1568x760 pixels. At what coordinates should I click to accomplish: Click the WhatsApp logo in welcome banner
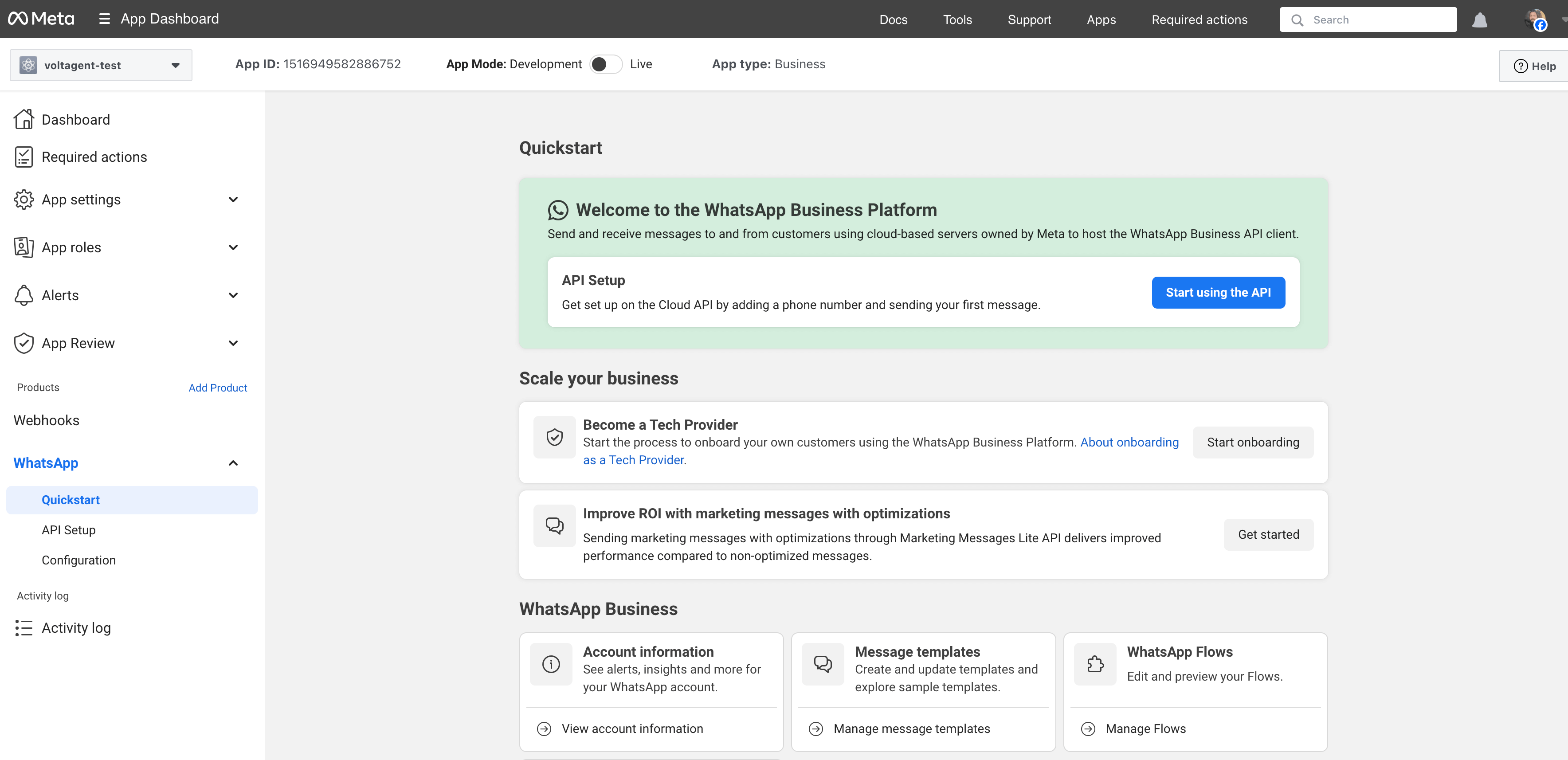point(557,210)
